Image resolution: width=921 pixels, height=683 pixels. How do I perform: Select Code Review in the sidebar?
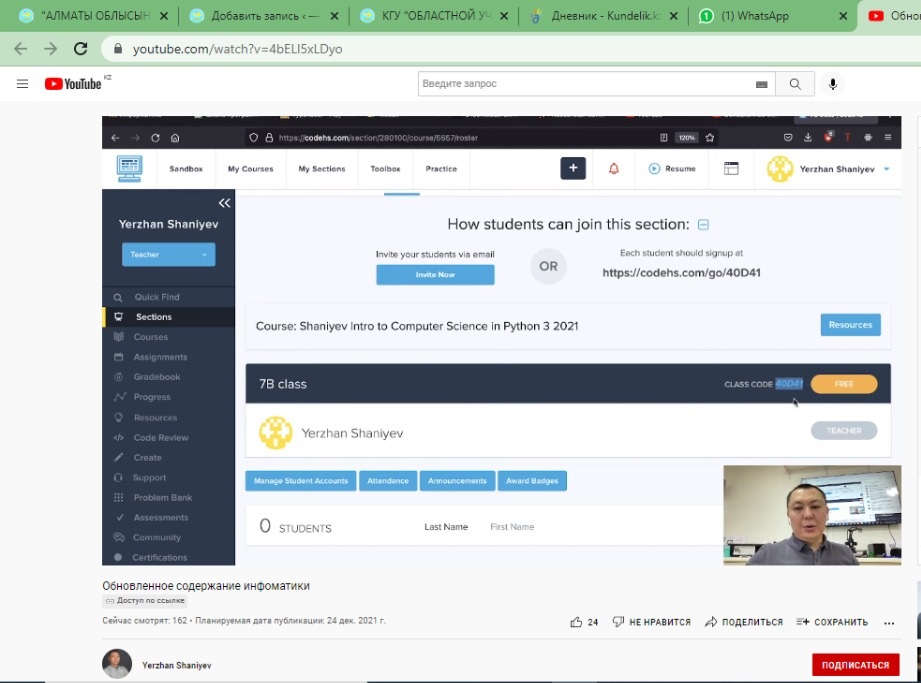click(160, 438)
